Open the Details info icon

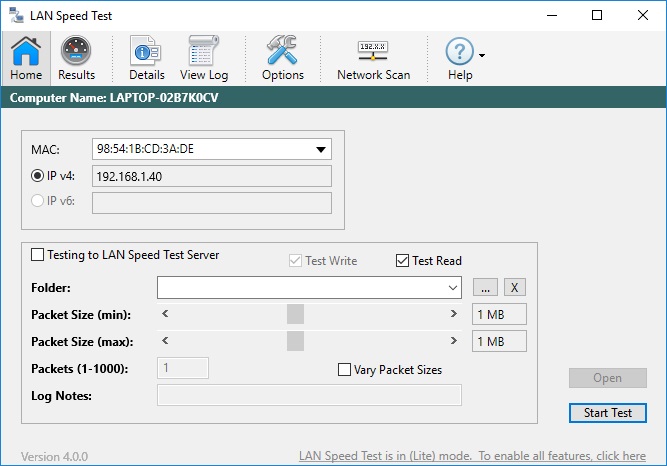[x=147, y=58]
